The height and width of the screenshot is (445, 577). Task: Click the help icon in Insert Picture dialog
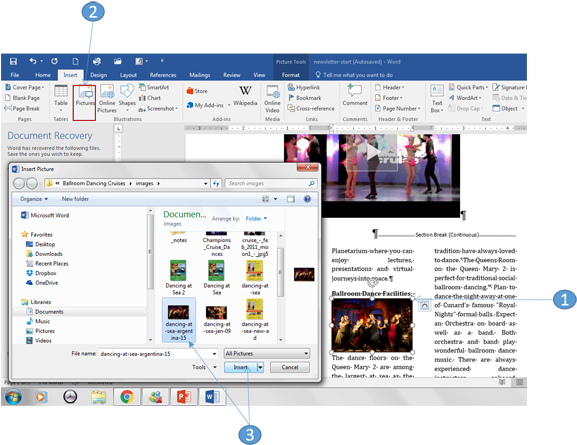[x=307, y=199]
